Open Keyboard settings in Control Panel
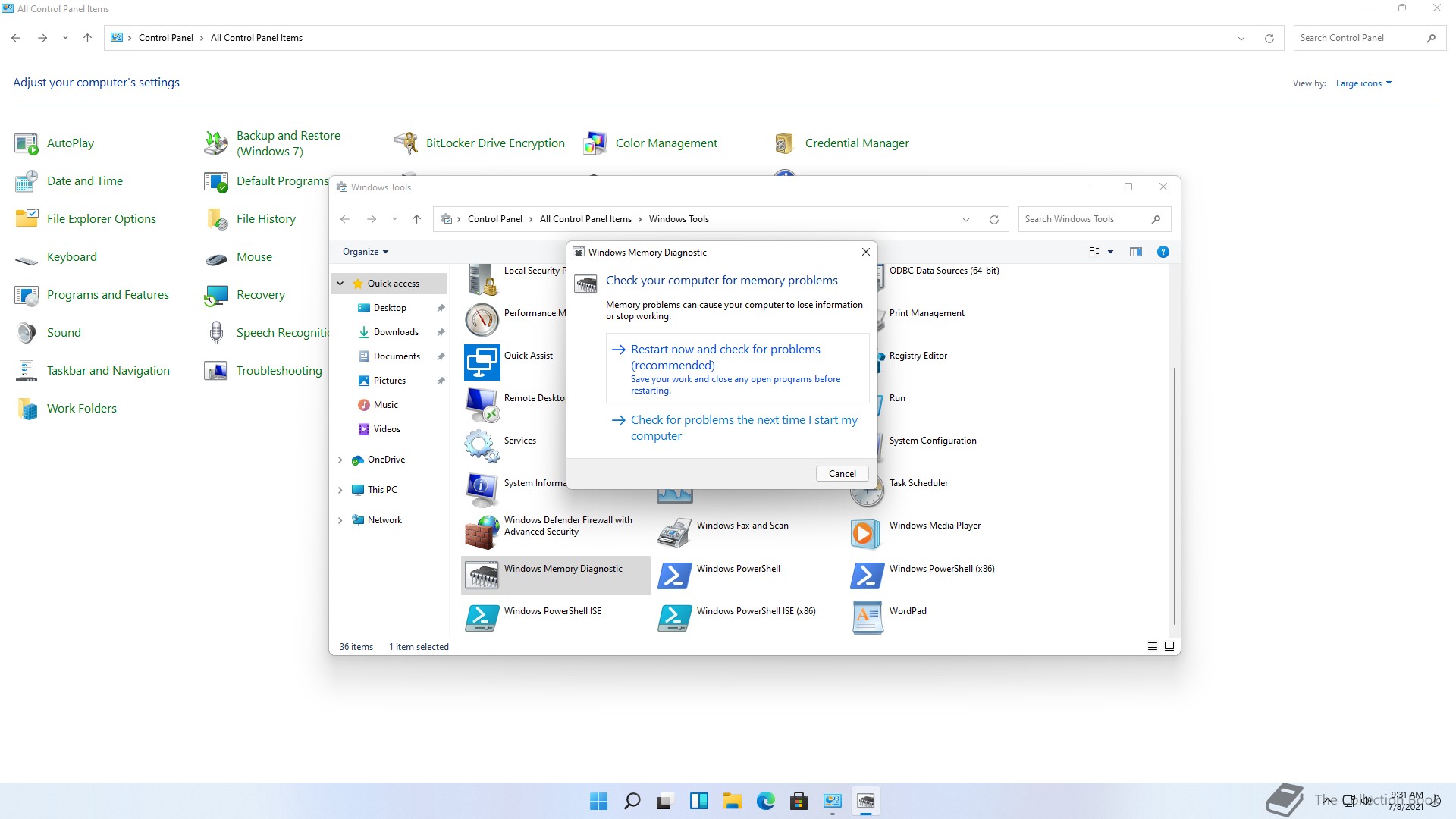This screenshot has width=1456, height=819. pos(56,257)
